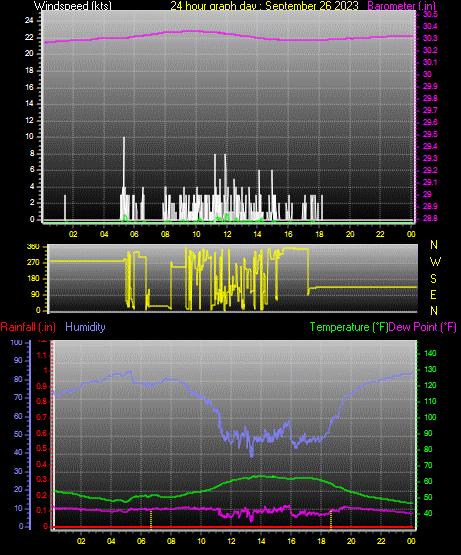
Task: Click the Temperature (°F) legend label
Action: tap(349, 327)
